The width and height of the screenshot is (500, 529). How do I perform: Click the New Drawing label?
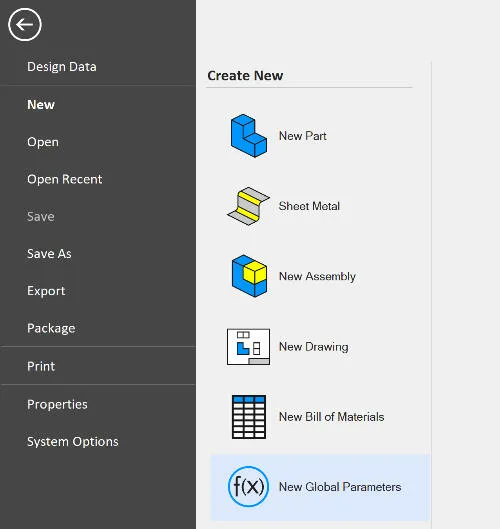tap(313, 347)
